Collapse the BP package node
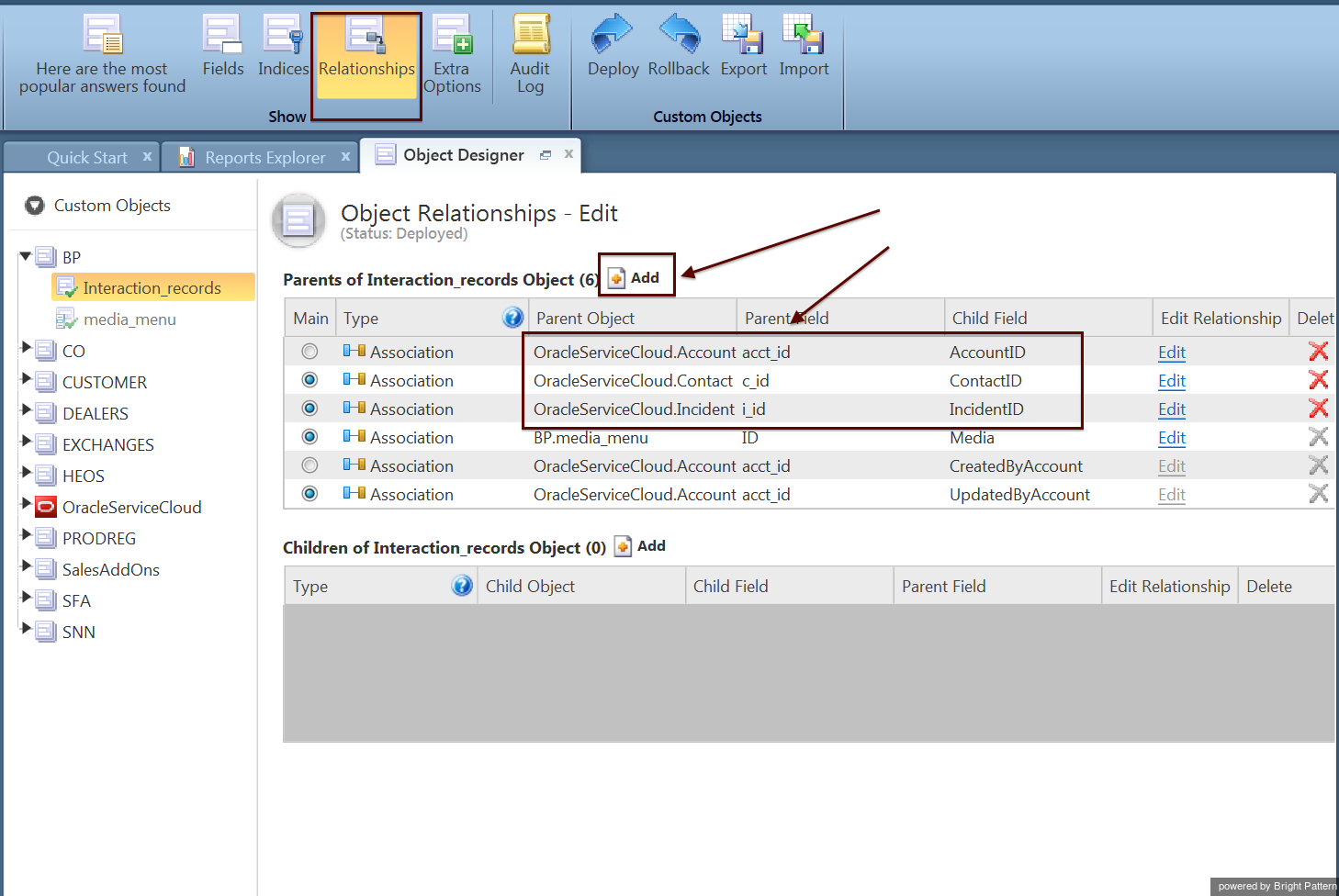The height and width of the screenshot is (896, 1339). point(26,256)
